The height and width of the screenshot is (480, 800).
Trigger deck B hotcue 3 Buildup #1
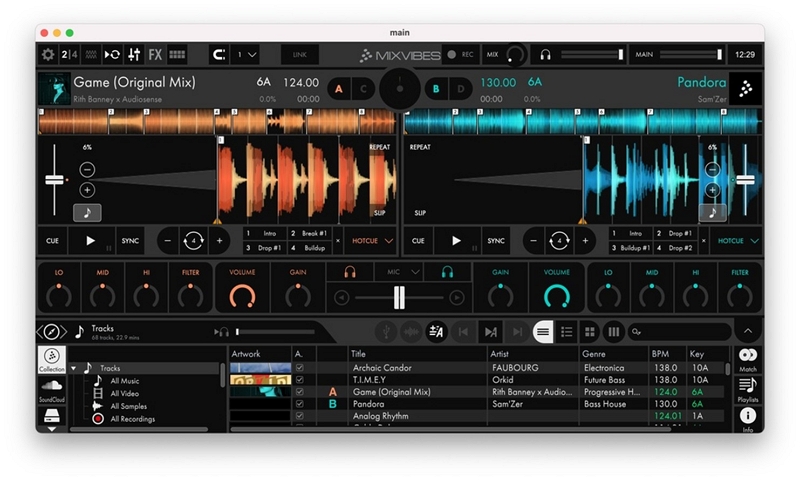[631, 248]
